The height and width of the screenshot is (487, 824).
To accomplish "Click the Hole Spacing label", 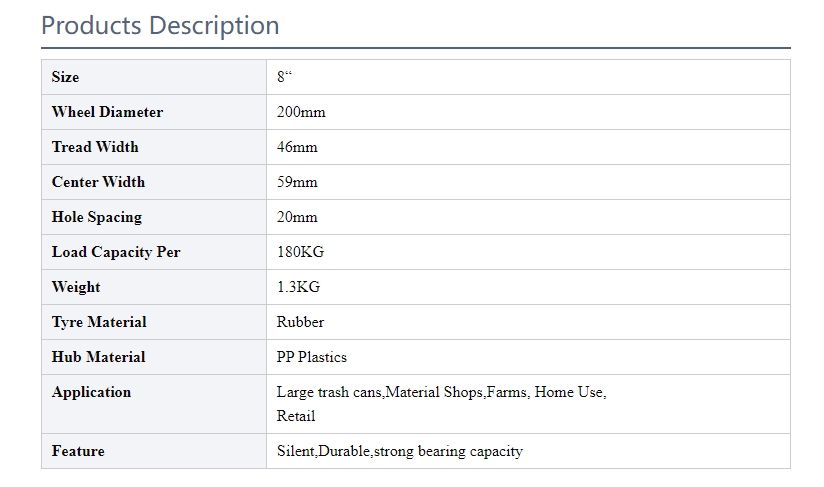I will click(97, 217).
